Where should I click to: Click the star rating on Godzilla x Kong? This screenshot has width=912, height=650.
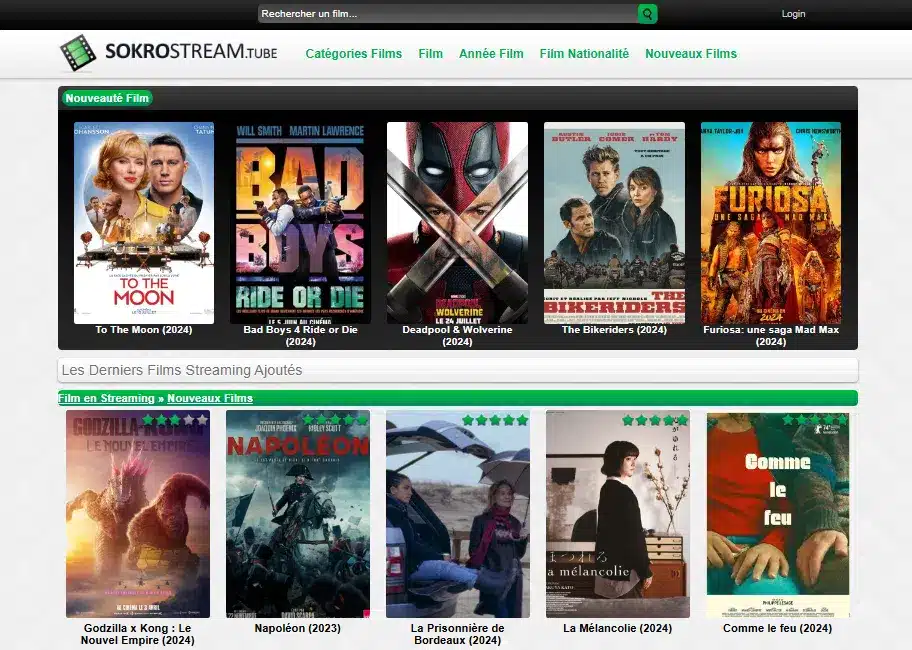click(174, 419)
